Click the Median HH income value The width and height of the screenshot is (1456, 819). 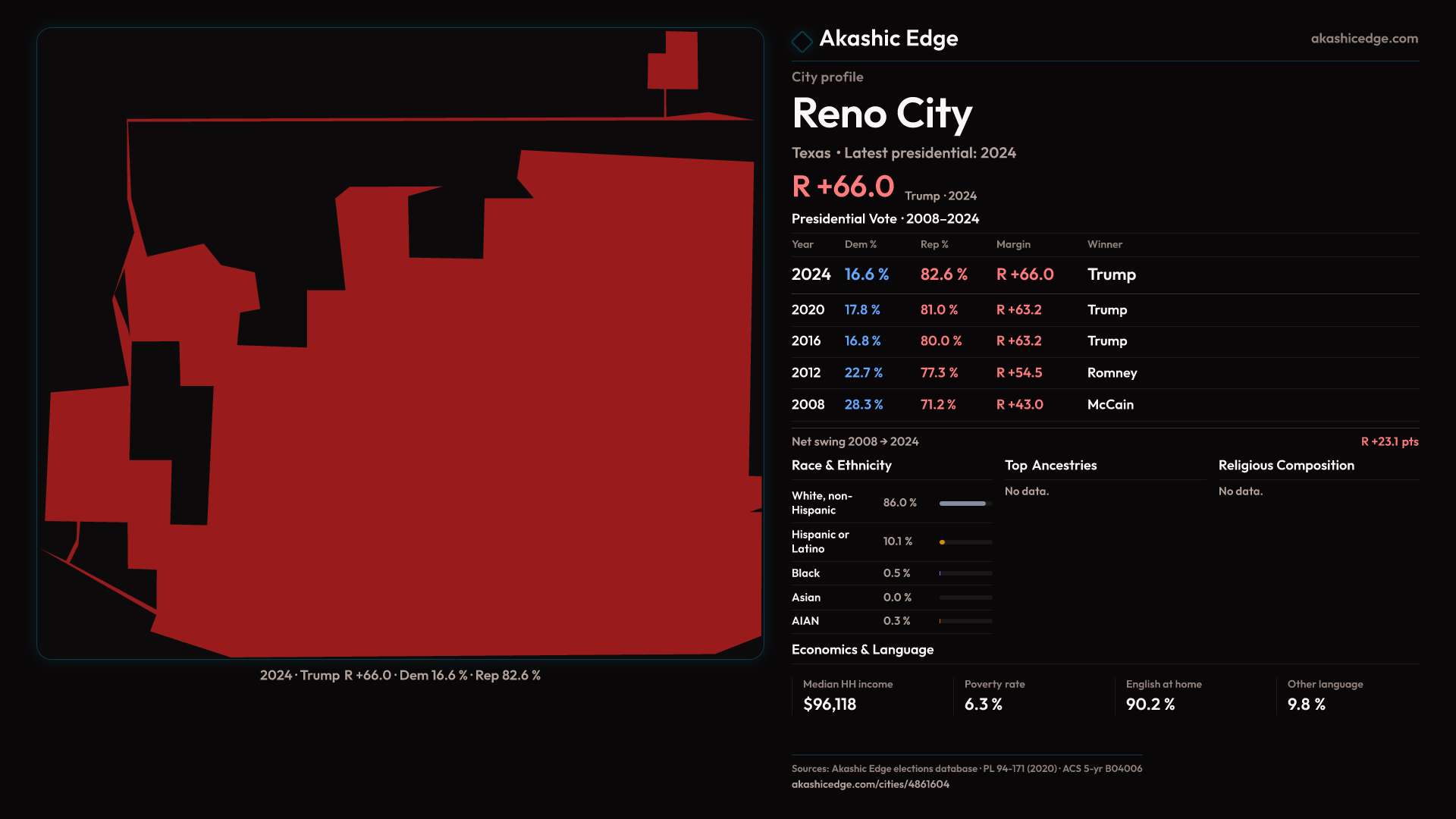coord(830,704)
